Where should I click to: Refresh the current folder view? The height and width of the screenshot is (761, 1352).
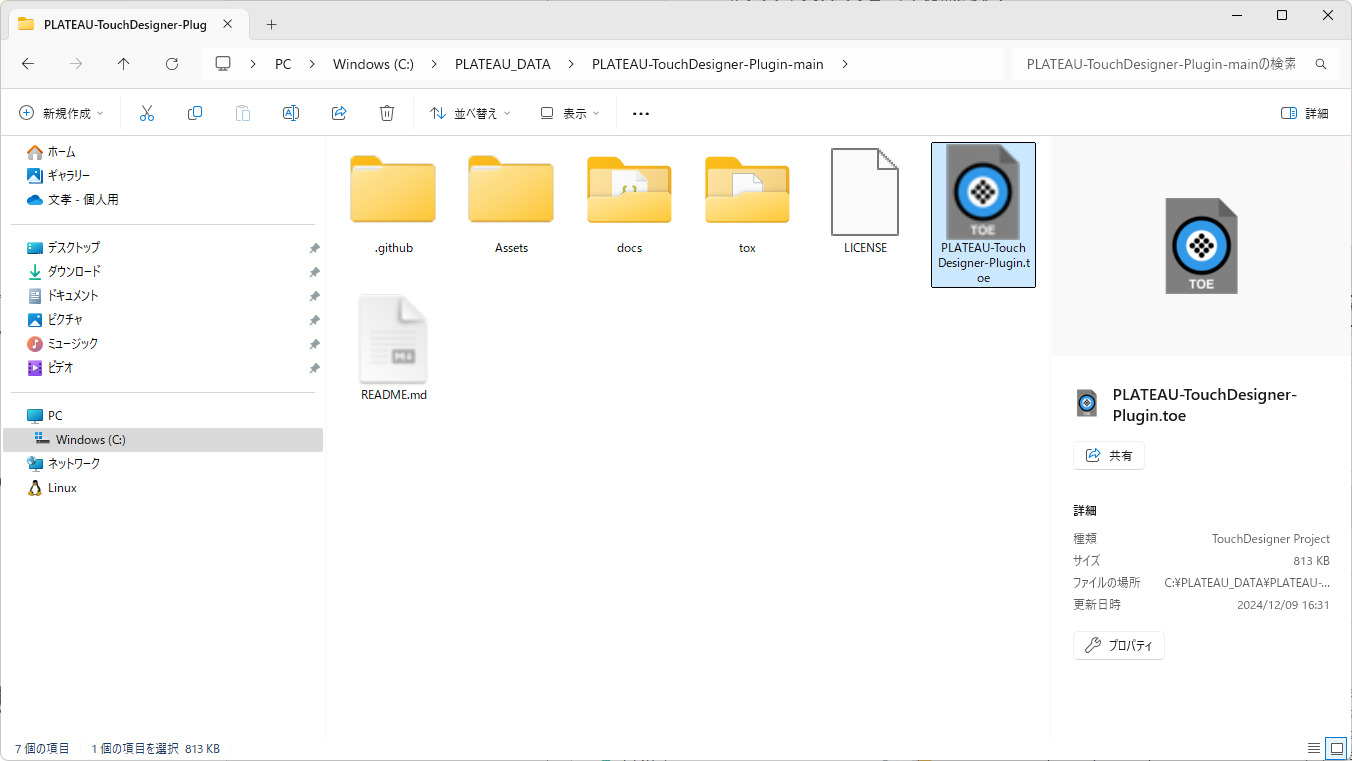[x=172, y=64]
